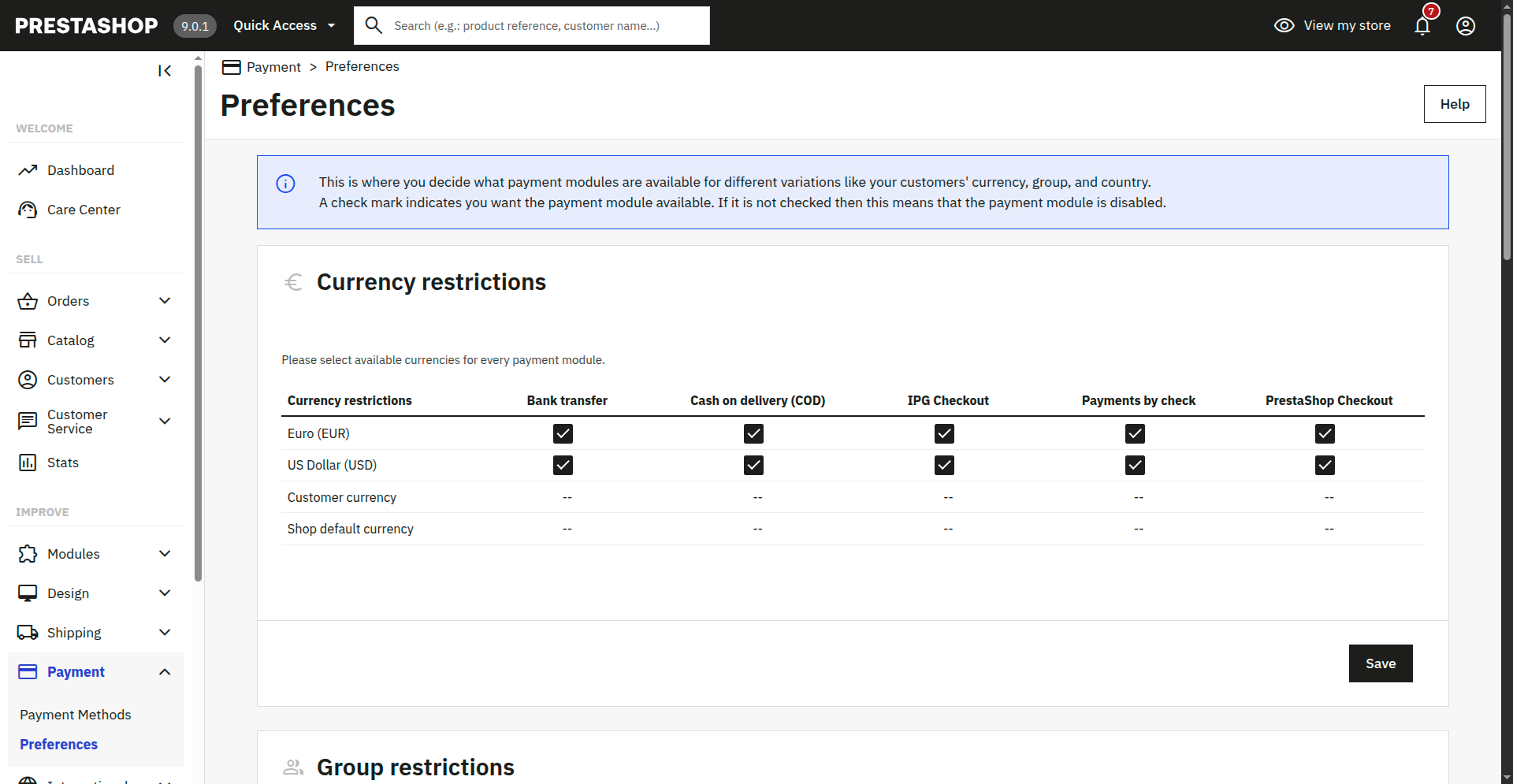Viewport: 1513px width, 784px height.
Task: Click the Shop default currency row label
Action: click(x=351, y=529)
